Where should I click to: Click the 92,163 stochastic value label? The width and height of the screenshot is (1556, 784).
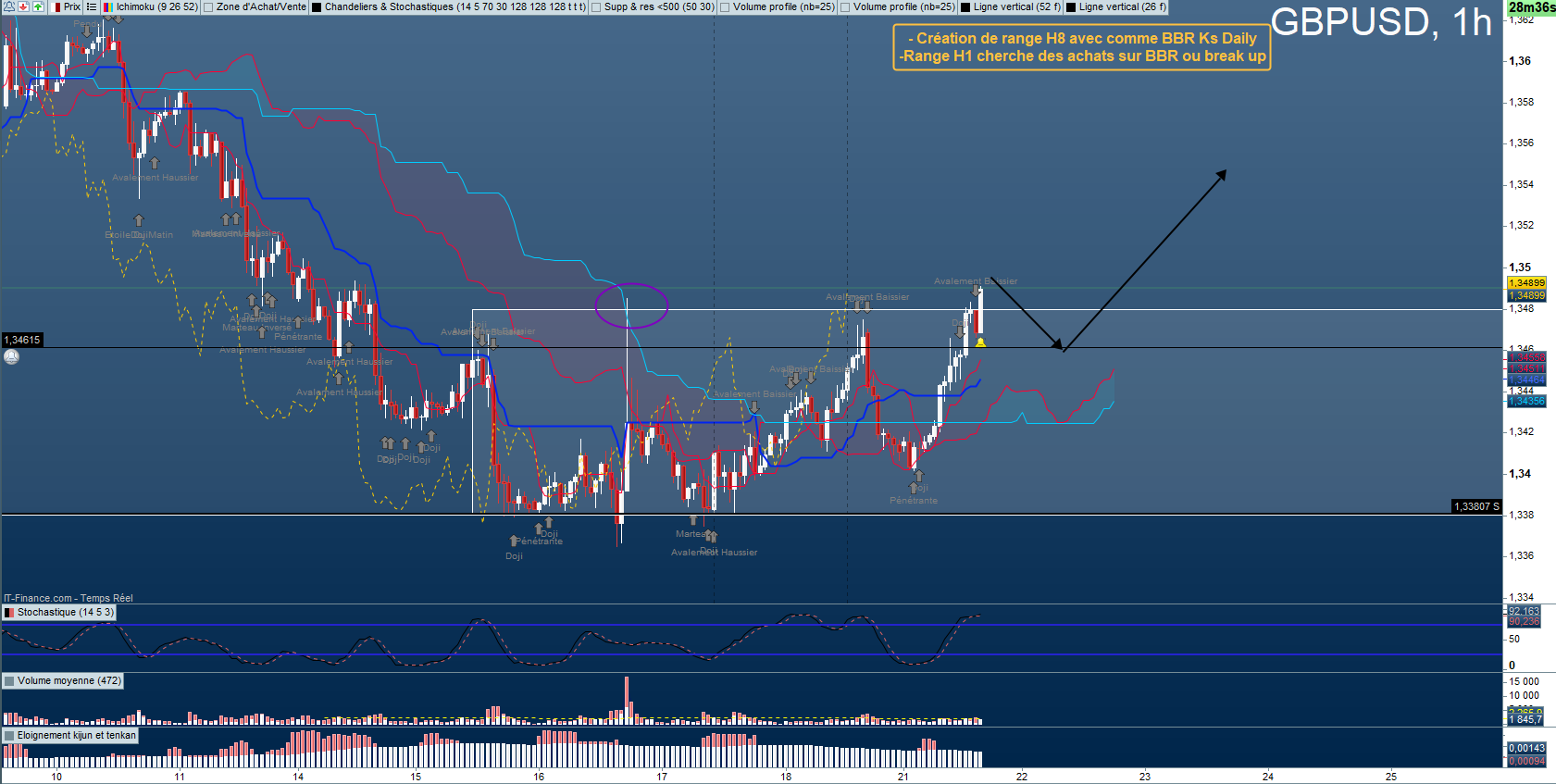[1524, 611]
